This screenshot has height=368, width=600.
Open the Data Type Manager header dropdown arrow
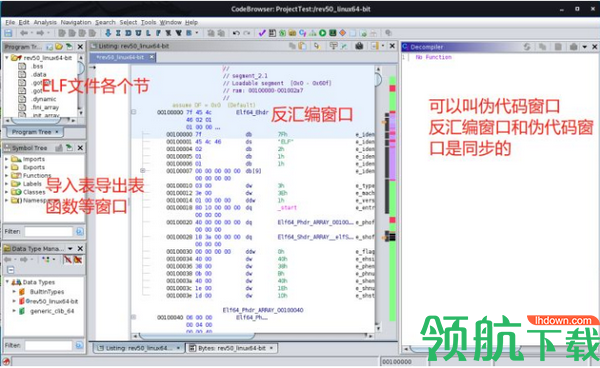[x=70, y=249]
